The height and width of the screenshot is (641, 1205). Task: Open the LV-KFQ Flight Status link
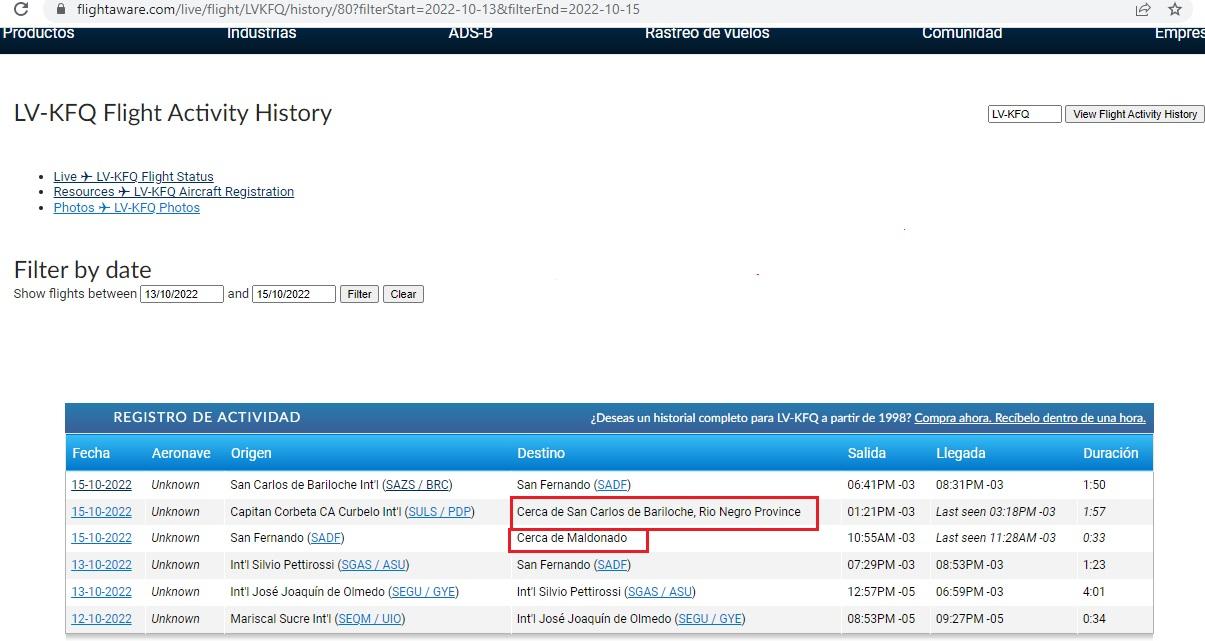pos(133,176)
